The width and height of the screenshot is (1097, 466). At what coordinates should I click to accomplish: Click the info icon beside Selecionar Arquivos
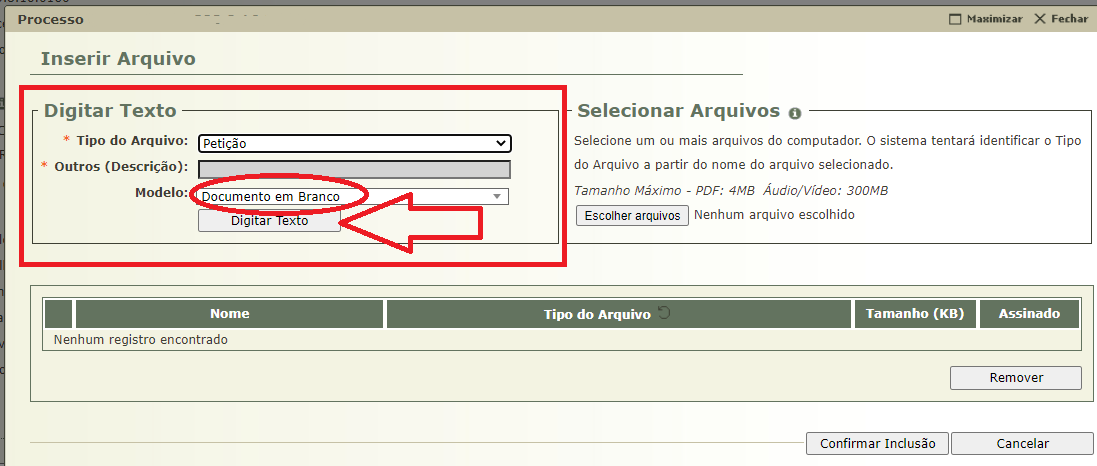[x=795, y=113]
